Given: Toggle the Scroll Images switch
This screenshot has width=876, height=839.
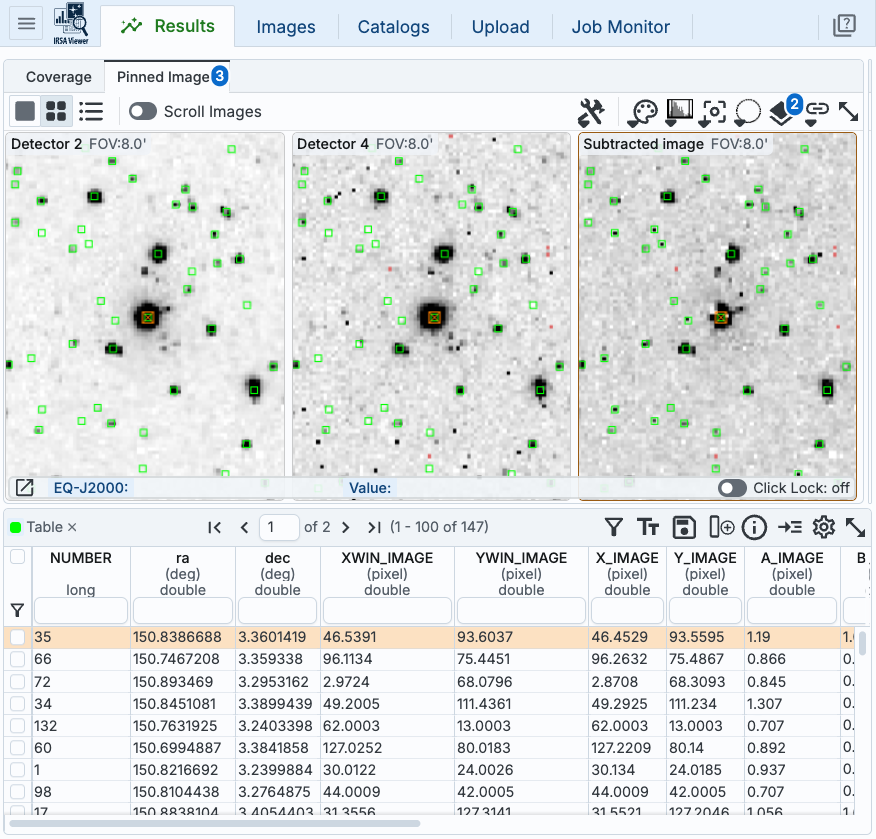Looking at the screenshot, I should 143,111.
